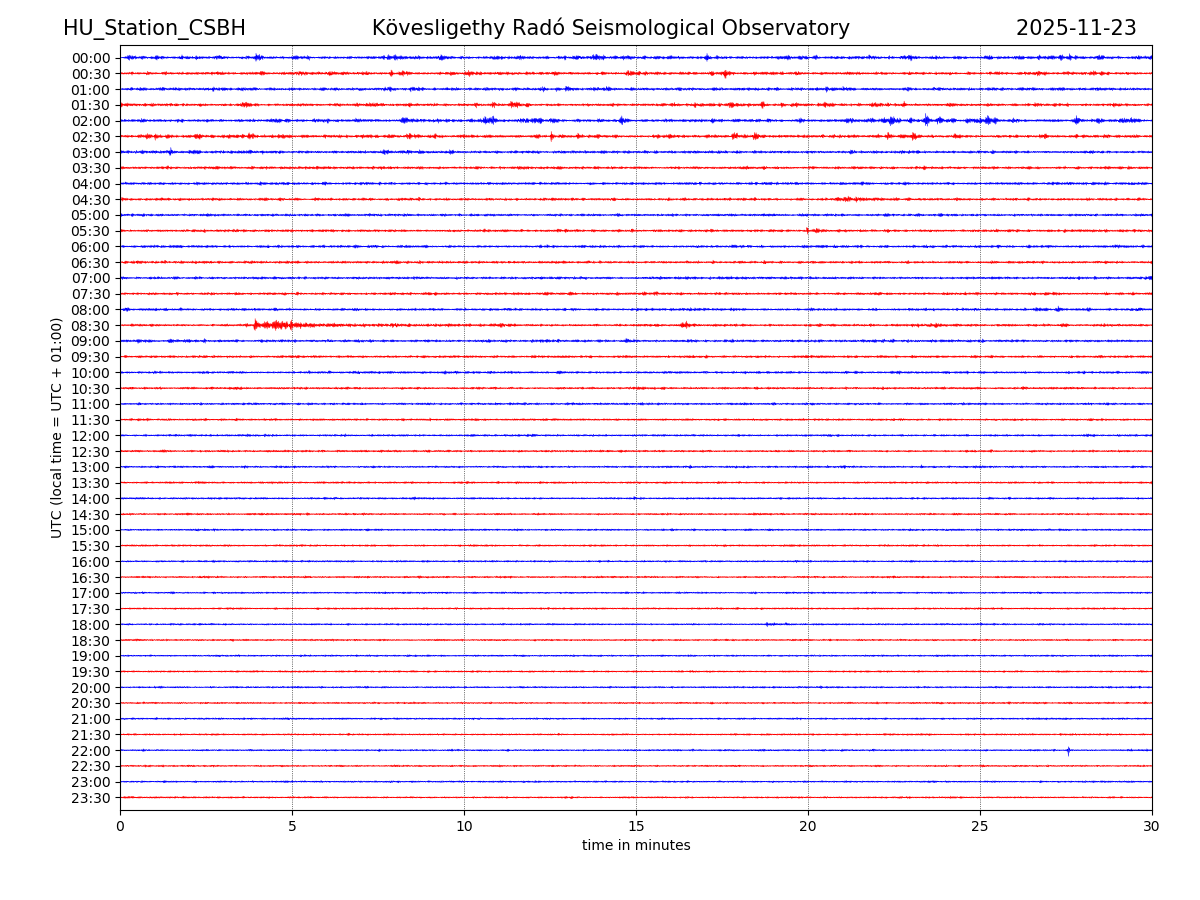The width and height of the screenshot is (1200, 900).
Task: Click the large seismic burst on the 08:30 trace
Action: pyautogui.click(x=273, y=325)
